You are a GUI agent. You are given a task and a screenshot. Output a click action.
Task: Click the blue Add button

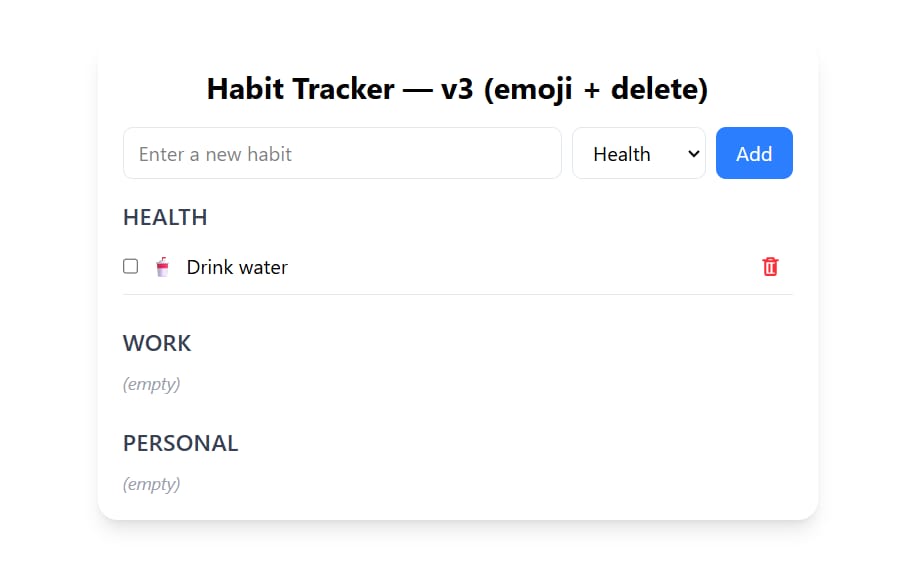point(754,153)
